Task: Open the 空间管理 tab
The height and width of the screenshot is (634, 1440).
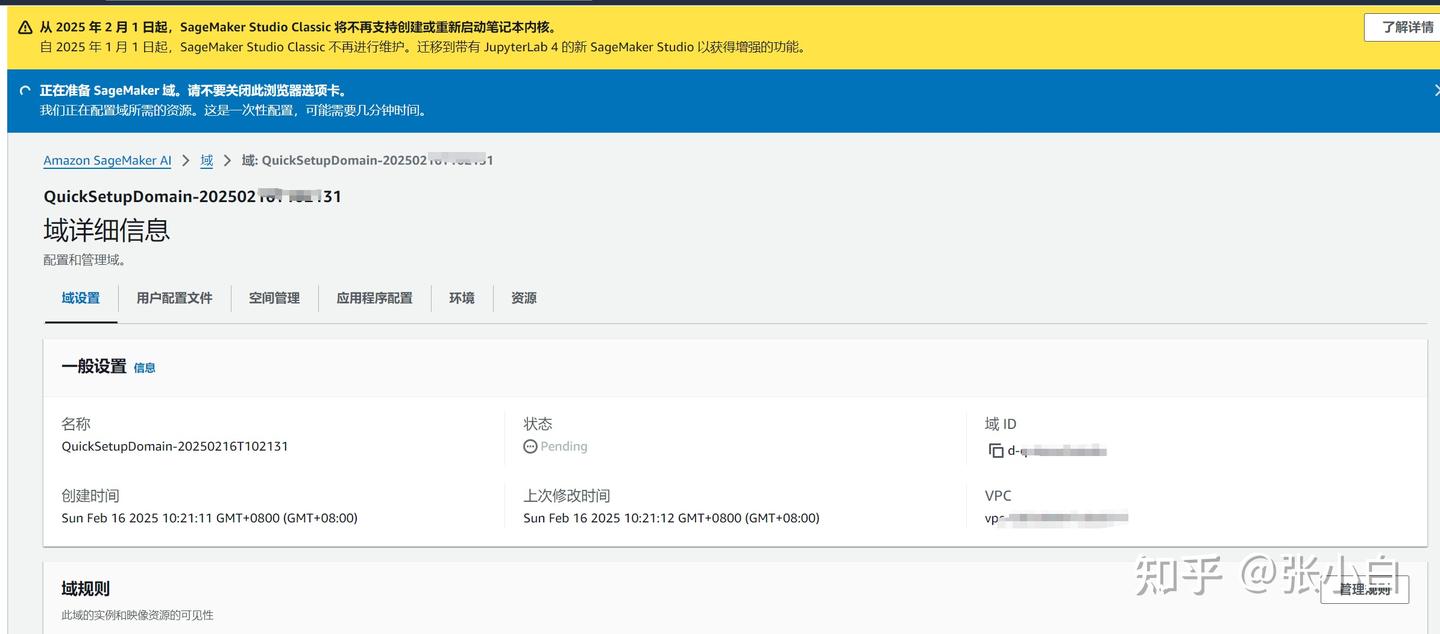Action: (x=275, y=298)
